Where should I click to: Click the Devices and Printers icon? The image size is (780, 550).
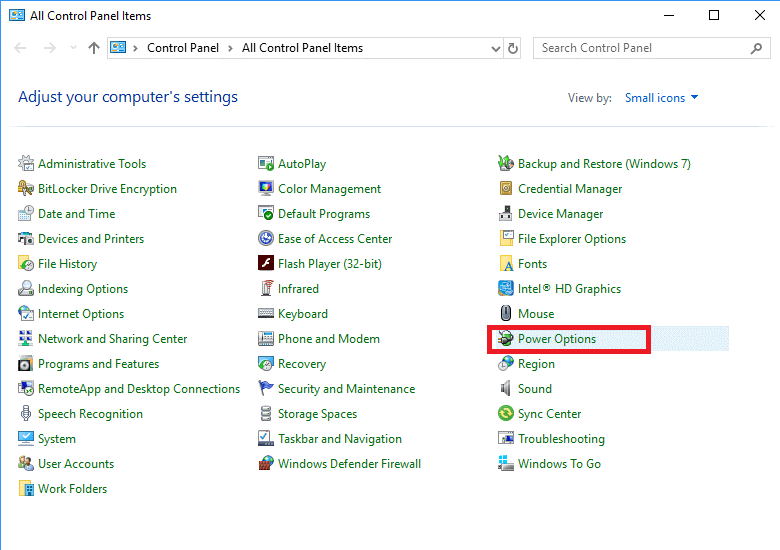point(26,239)
